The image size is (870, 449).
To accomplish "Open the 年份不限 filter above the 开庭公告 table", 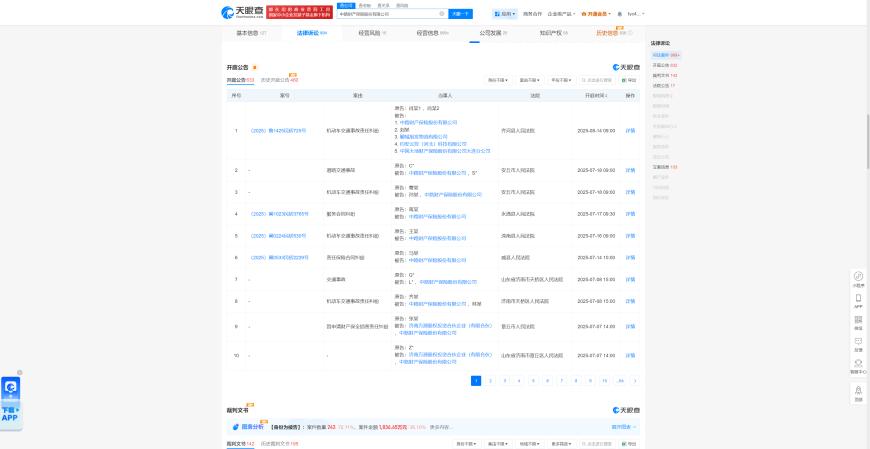I will (x=562, y=80).
